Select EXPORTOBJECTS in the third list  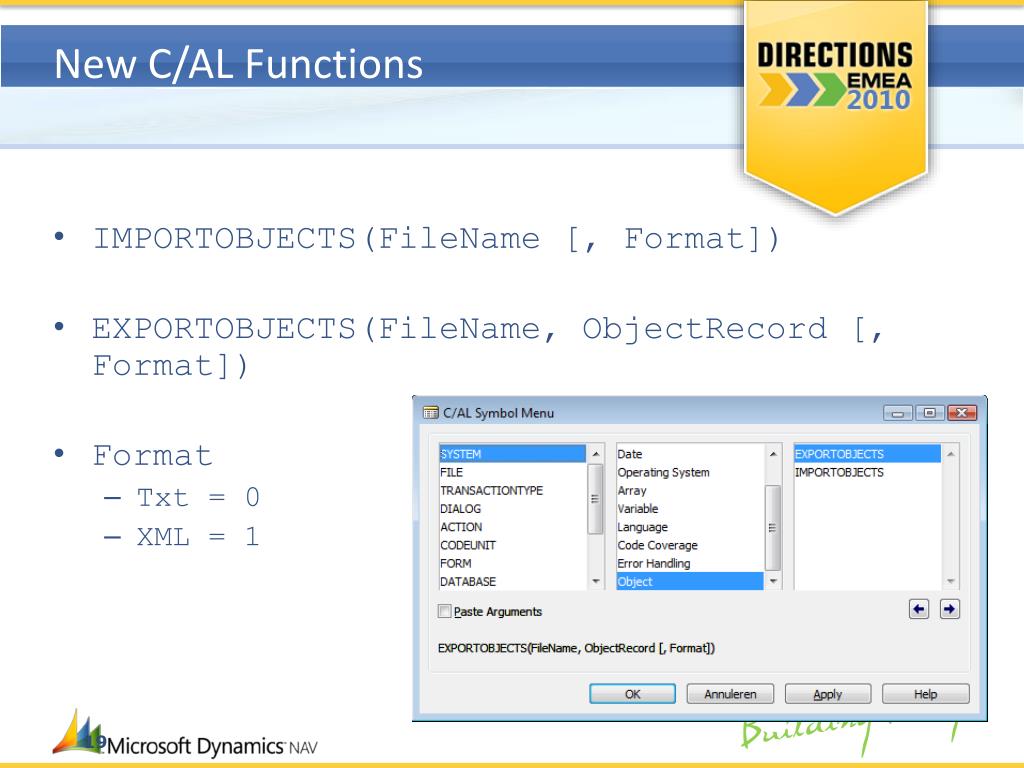tap(867, 454)
